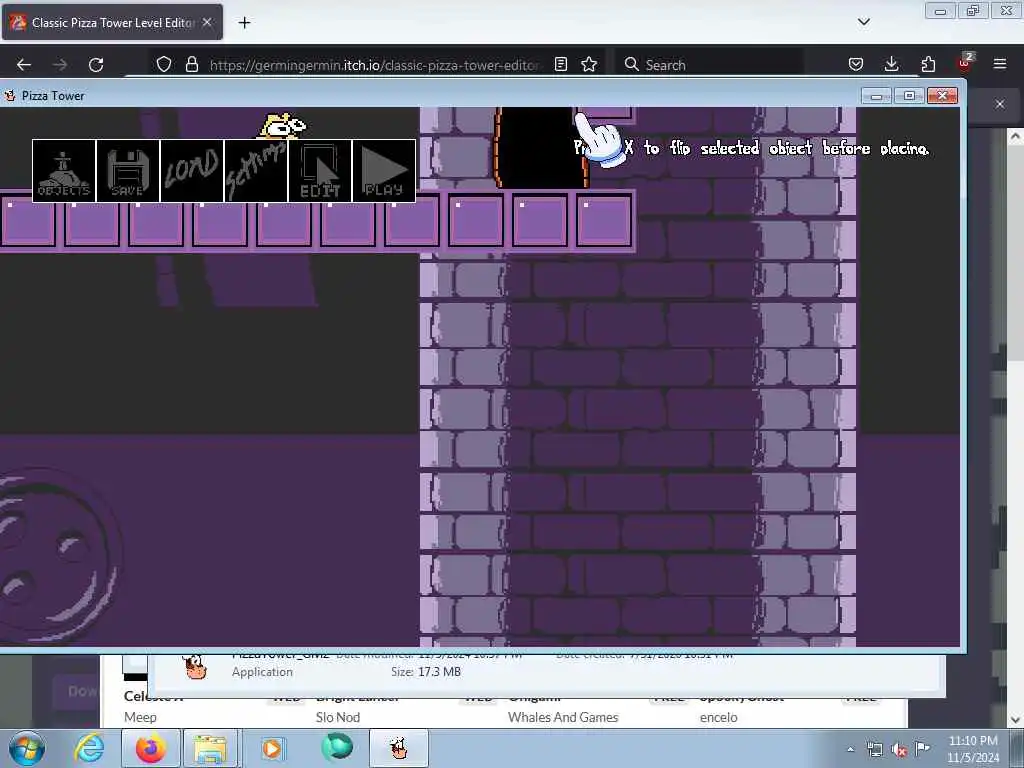
Task: Open the tracking protection shield icon
Action: coord(164,64)
